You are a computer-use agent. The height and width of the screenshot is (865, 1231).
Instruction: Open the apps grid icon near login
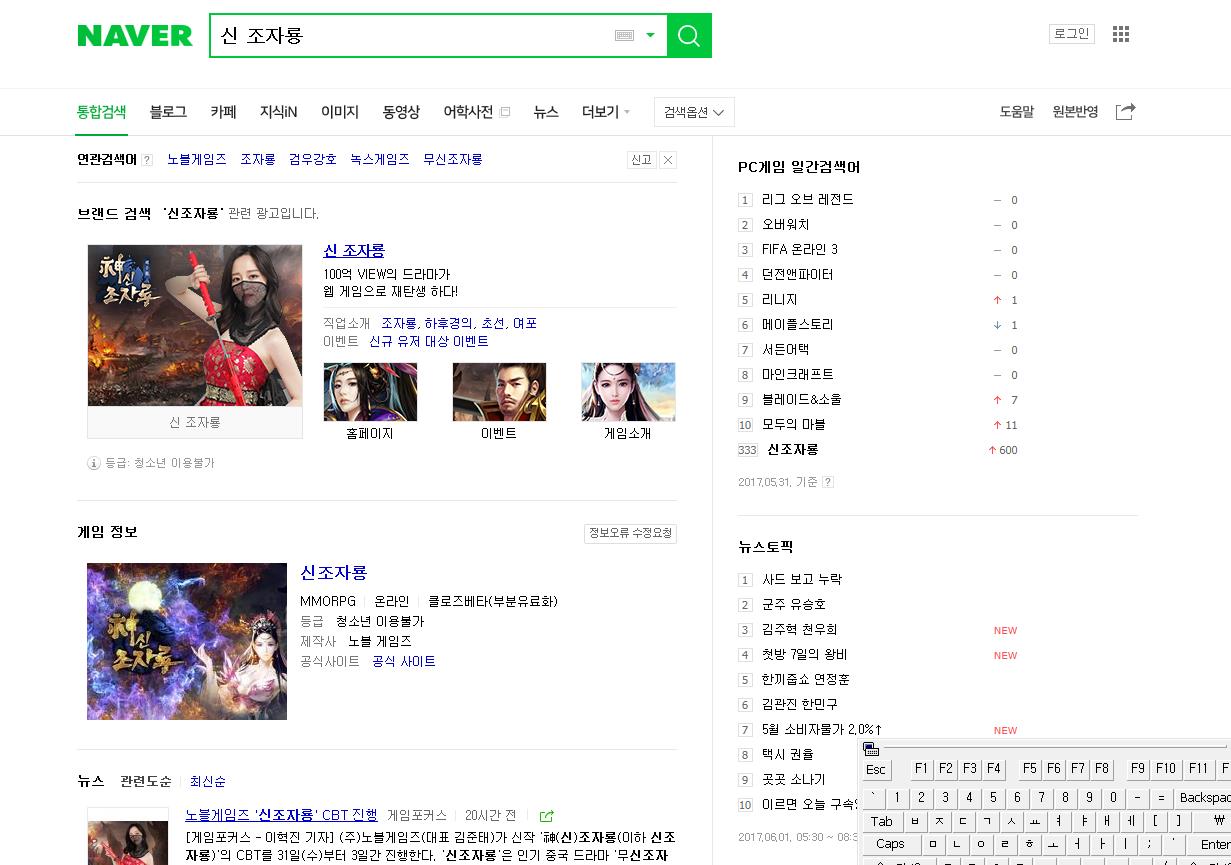click(x=1121, y=34)
